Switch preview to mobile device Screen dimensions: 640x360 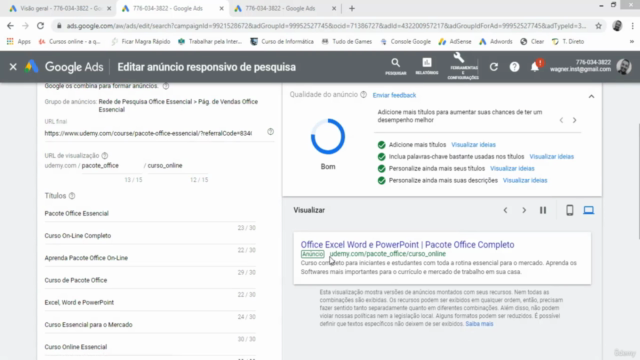[x=569, y=210]
